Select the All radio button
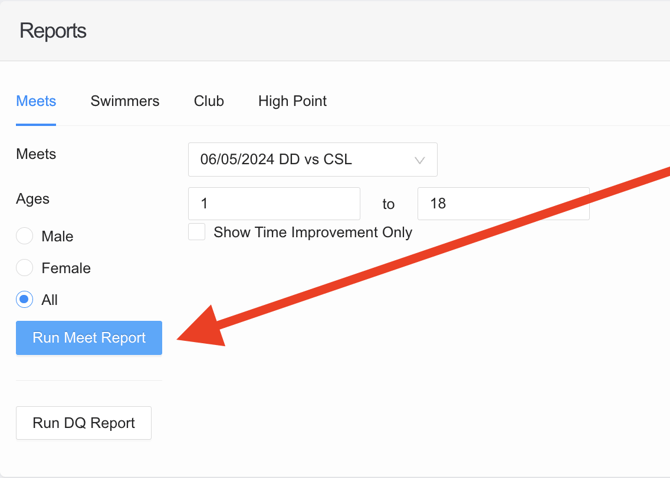670x478 pixels. 25,300
